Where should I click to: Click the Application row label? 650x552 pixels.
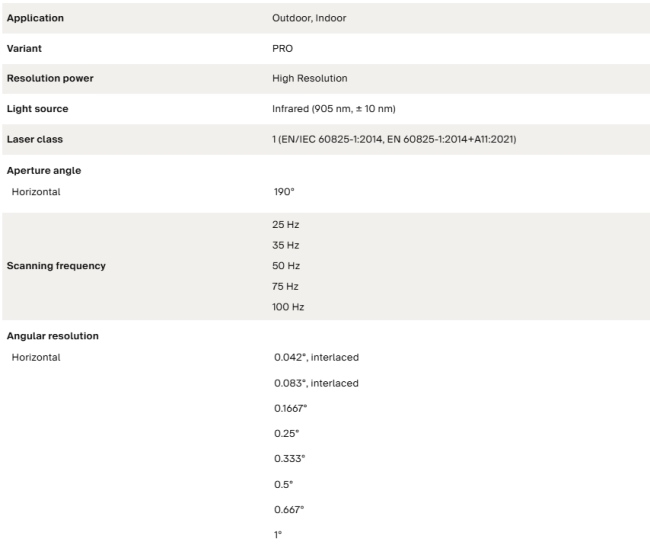point(35,18)
